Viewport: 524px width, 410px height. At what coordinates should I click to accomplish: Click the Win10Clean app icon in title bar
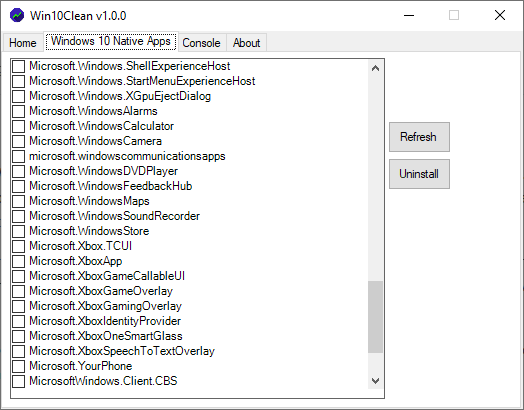click(17, 15)
